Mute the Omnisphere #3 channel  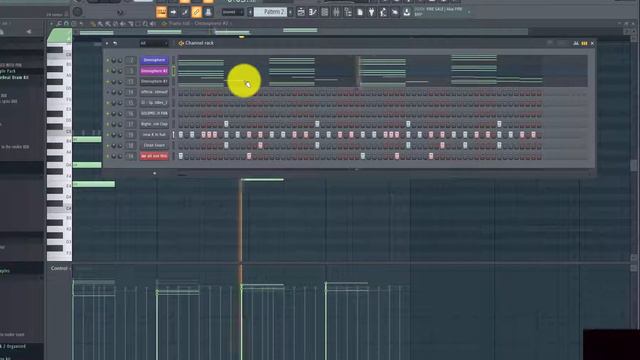tap(108, 82)
